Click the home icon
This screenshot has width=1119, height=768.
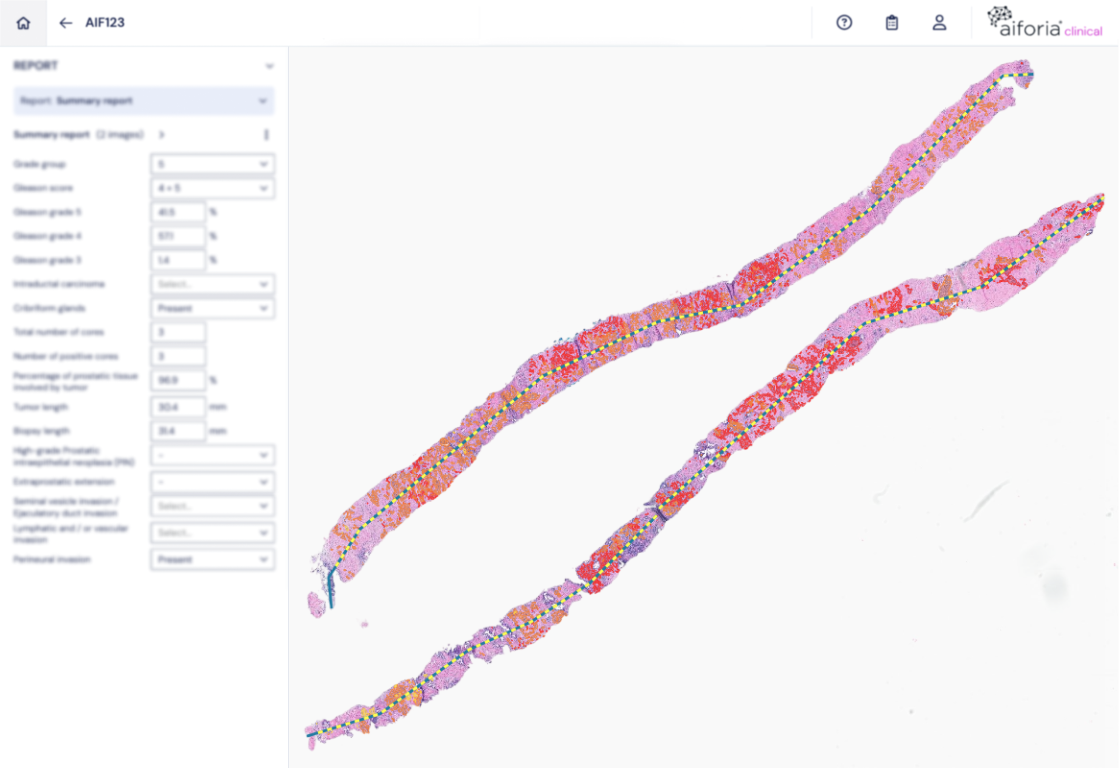click(x=23, y=23)
